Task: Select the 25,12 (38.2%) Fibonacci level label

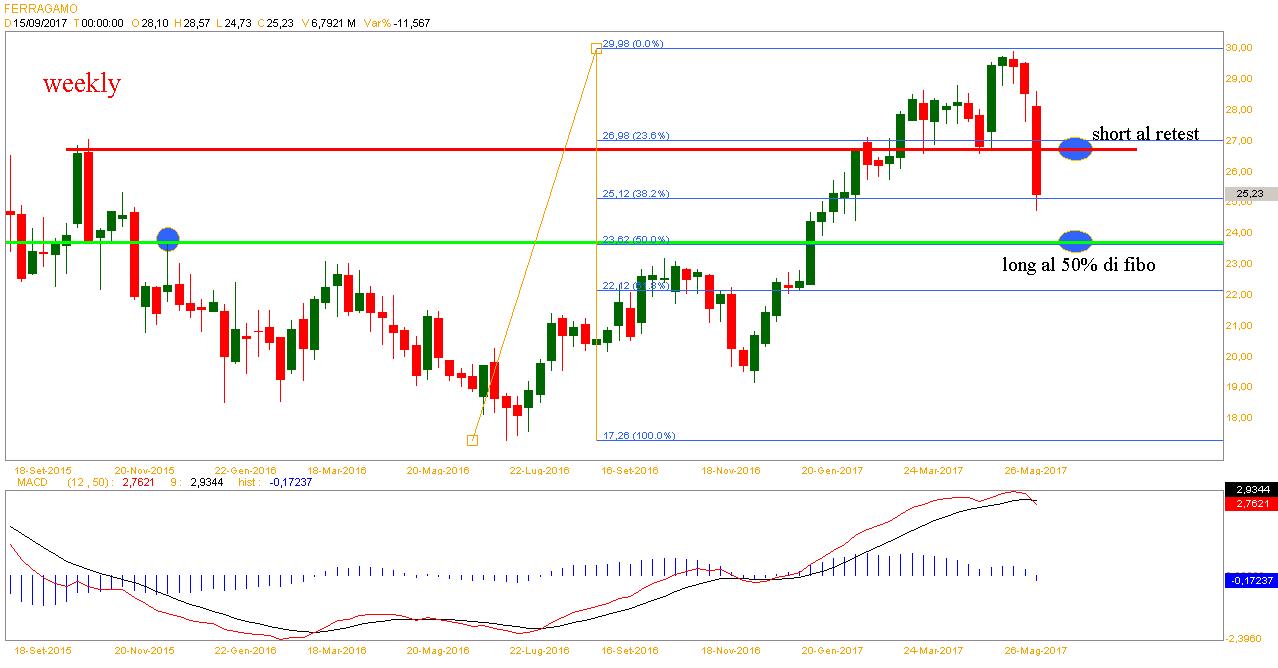Action: (x=635, y=193)
